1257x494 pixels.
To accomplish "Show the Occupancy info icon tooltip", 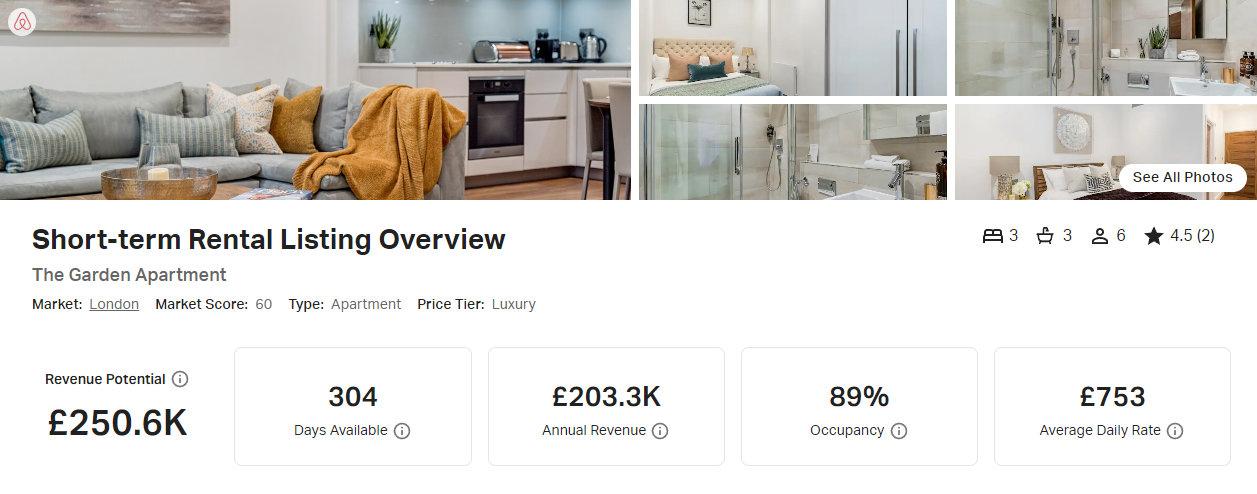I will (899, 431).
